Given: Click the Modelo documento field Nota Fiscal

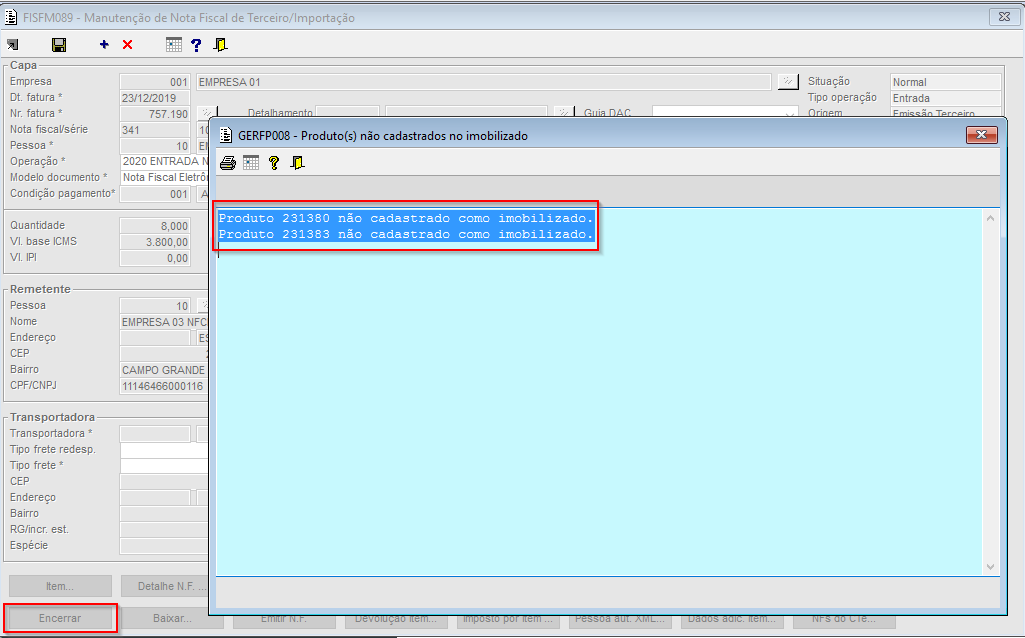Looking at the screenshot, I should point(164,178).
